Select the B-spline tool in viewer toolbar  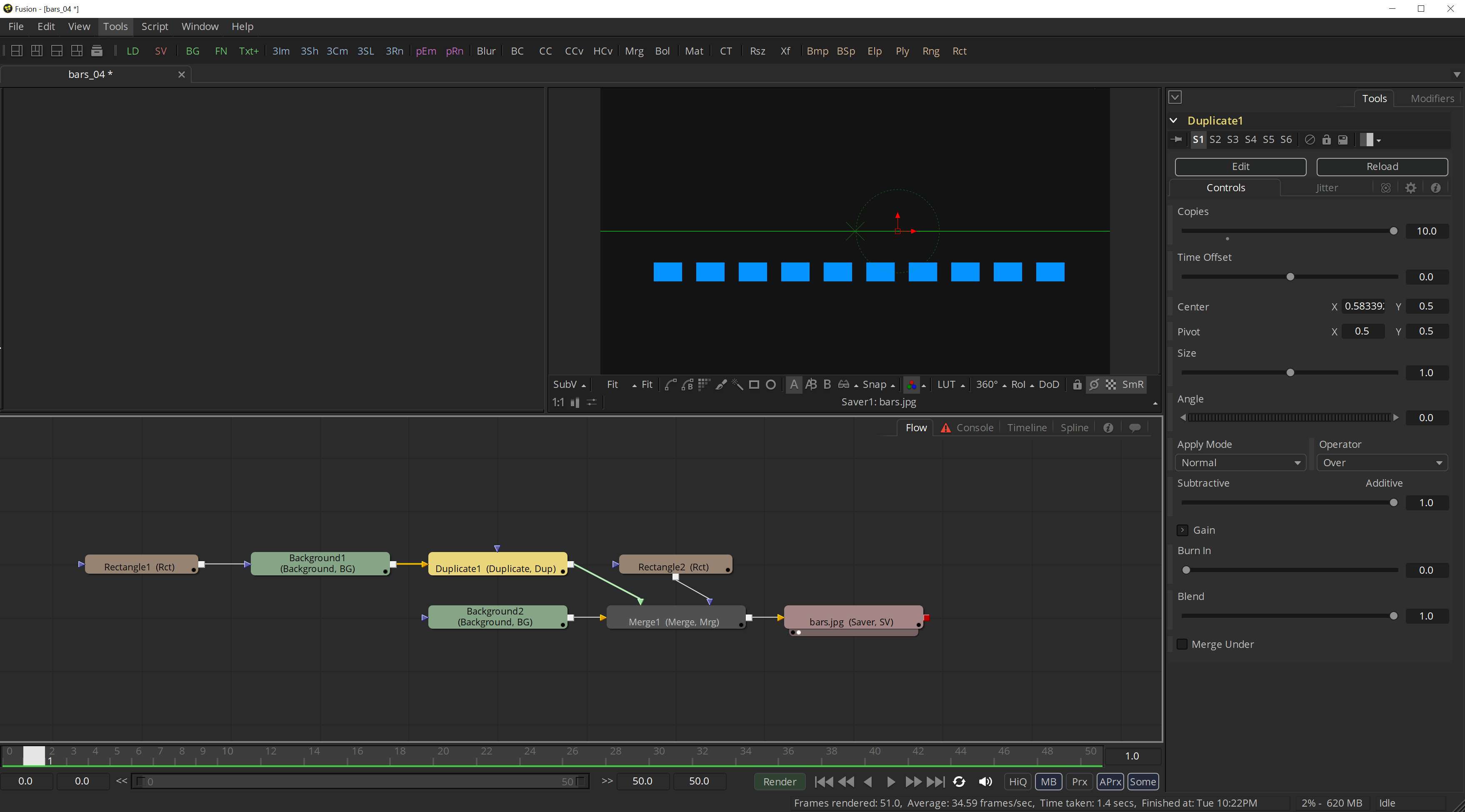687,385
